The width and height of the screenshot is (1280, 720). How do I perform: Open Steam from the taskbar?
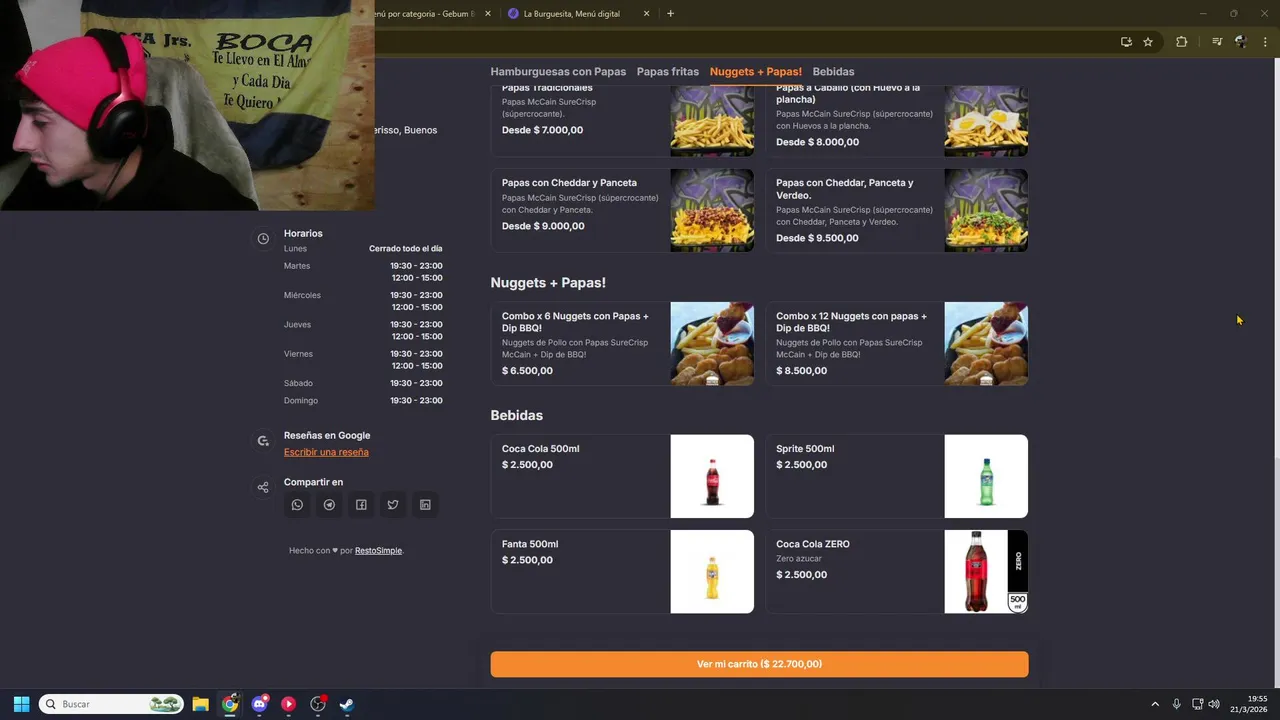(346, 704)
